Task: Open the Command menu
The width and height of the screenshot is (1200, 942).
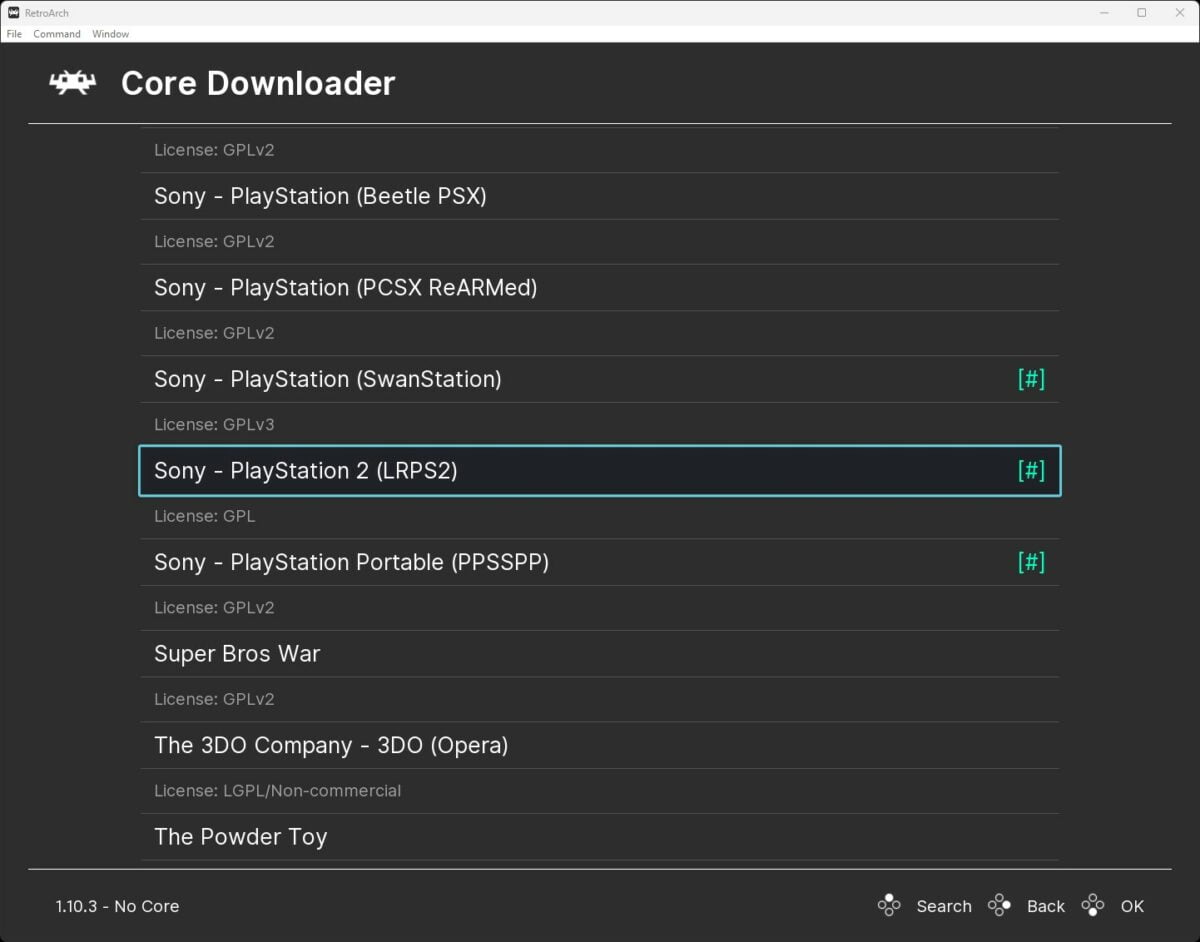Action: pos(56,33)
